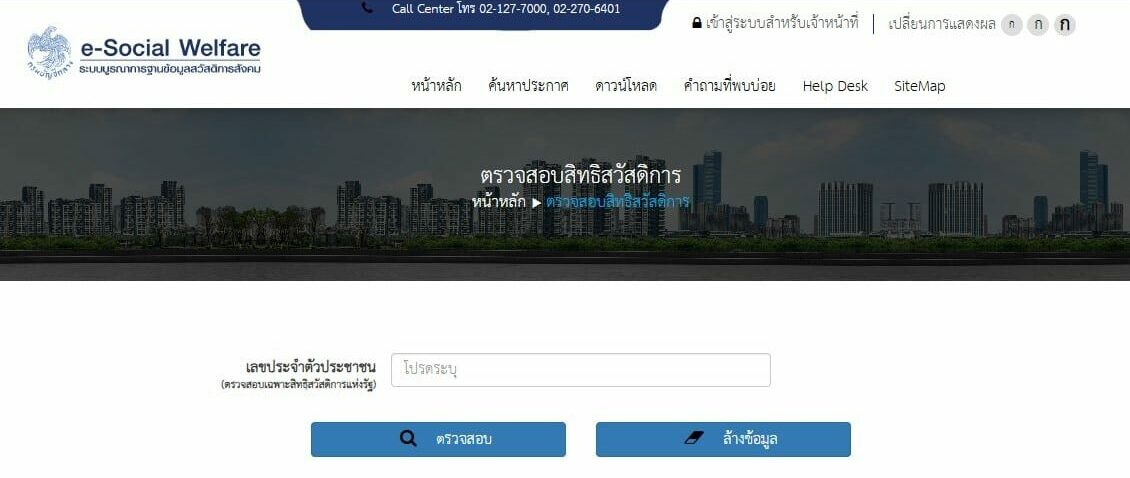Open the Help Desk menu item

[835, 87]
